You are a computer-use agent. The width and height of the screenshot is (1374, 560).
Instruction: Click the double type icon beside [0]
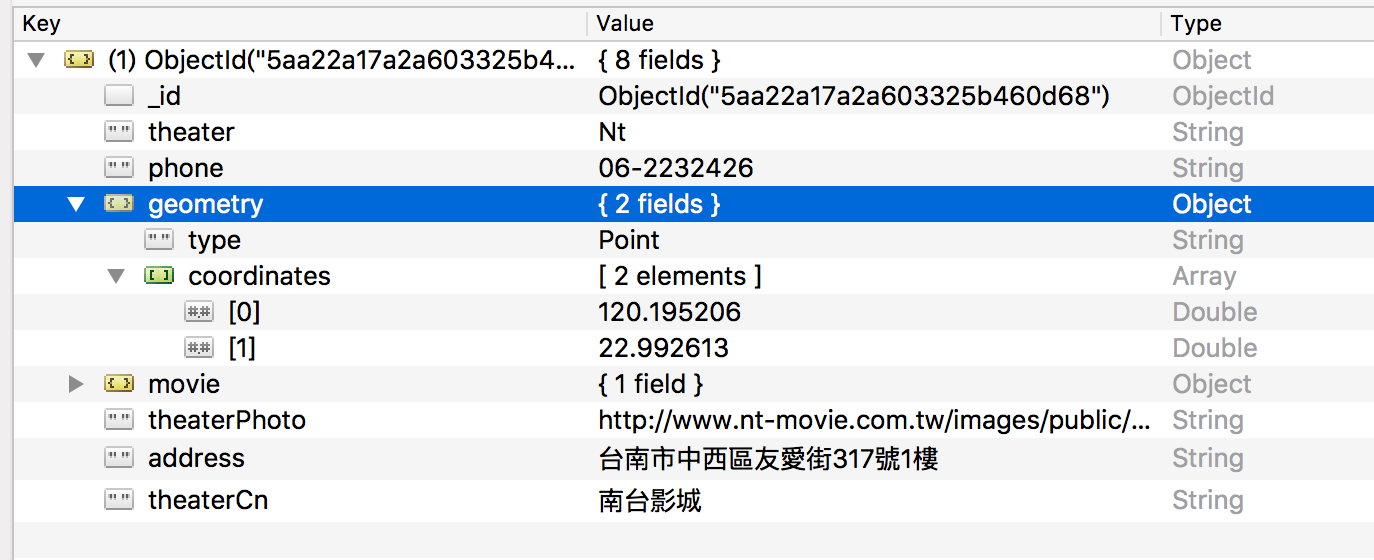tap(199, 312)
